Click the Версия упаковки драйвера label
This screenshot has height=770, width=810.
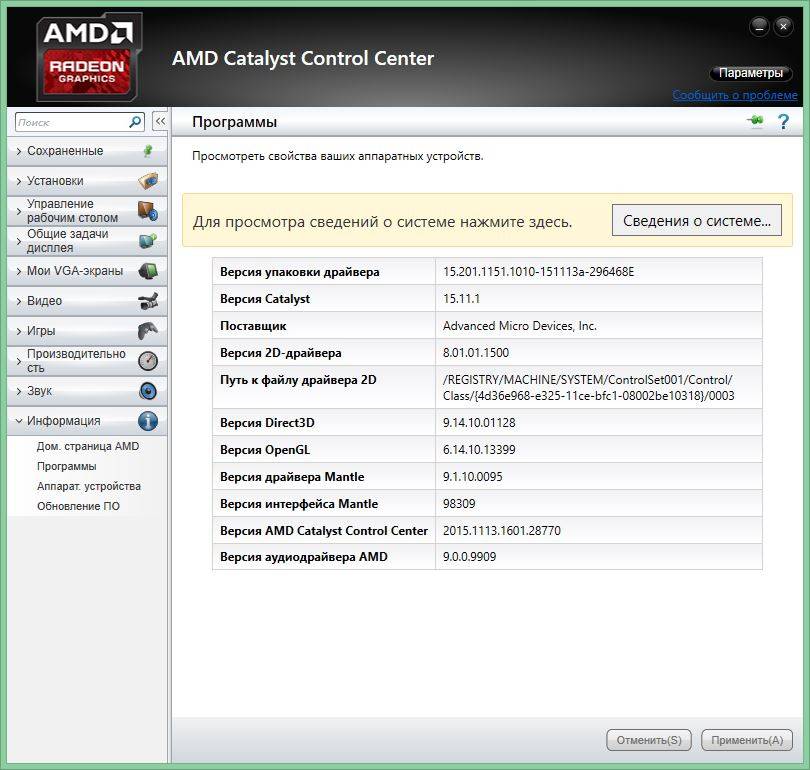[x=300, y=272]
